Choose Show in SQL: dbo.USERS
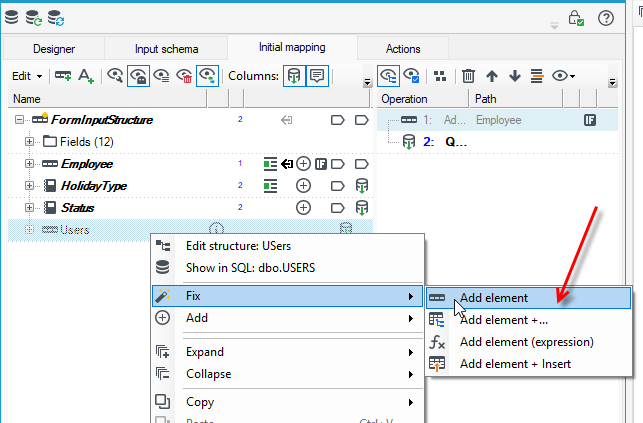 (x=287, y=268)
